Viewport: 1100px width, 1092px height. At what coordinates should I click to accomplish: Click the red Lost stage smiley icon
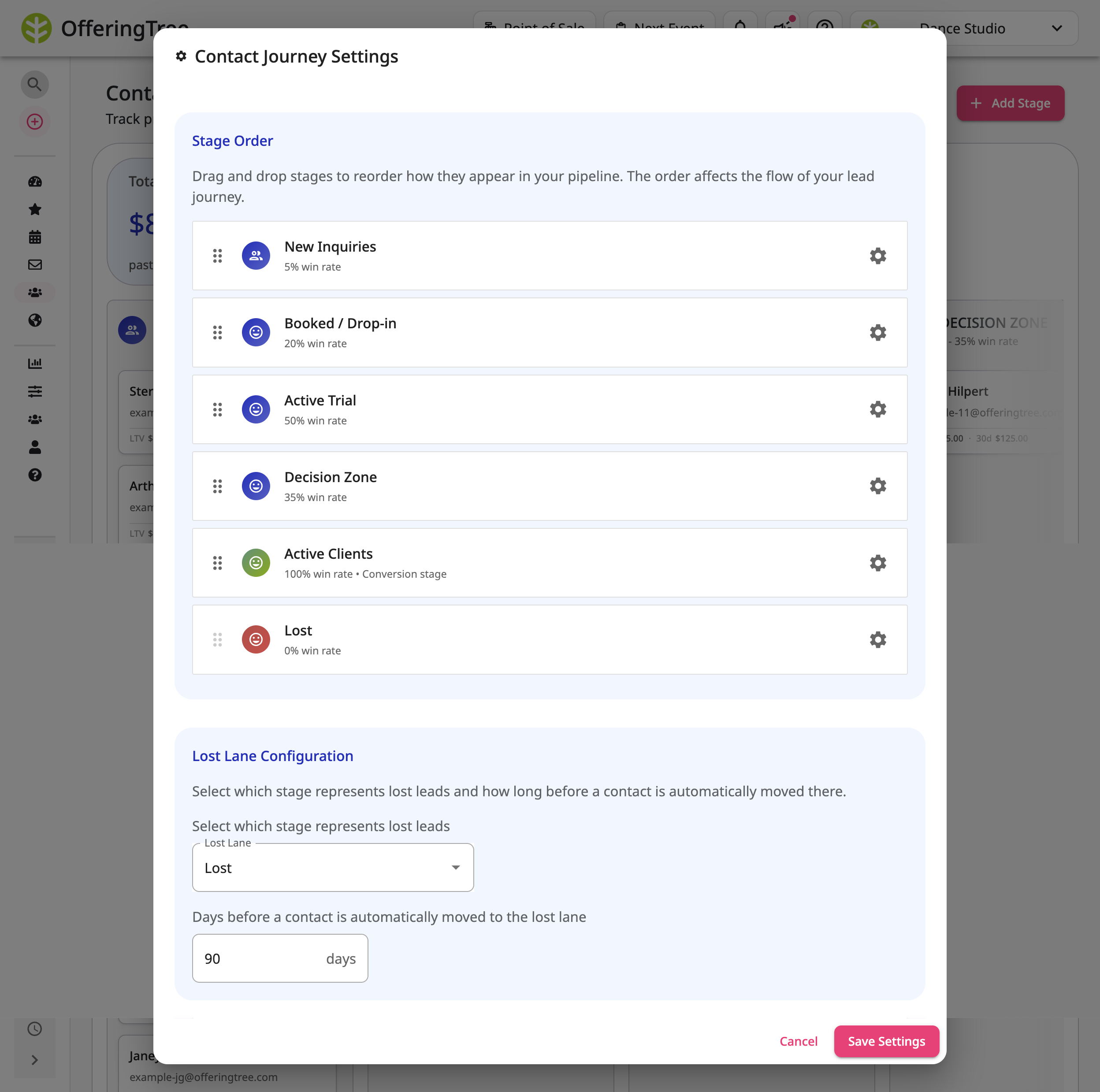pyautogui.click(x=256, y=639)
